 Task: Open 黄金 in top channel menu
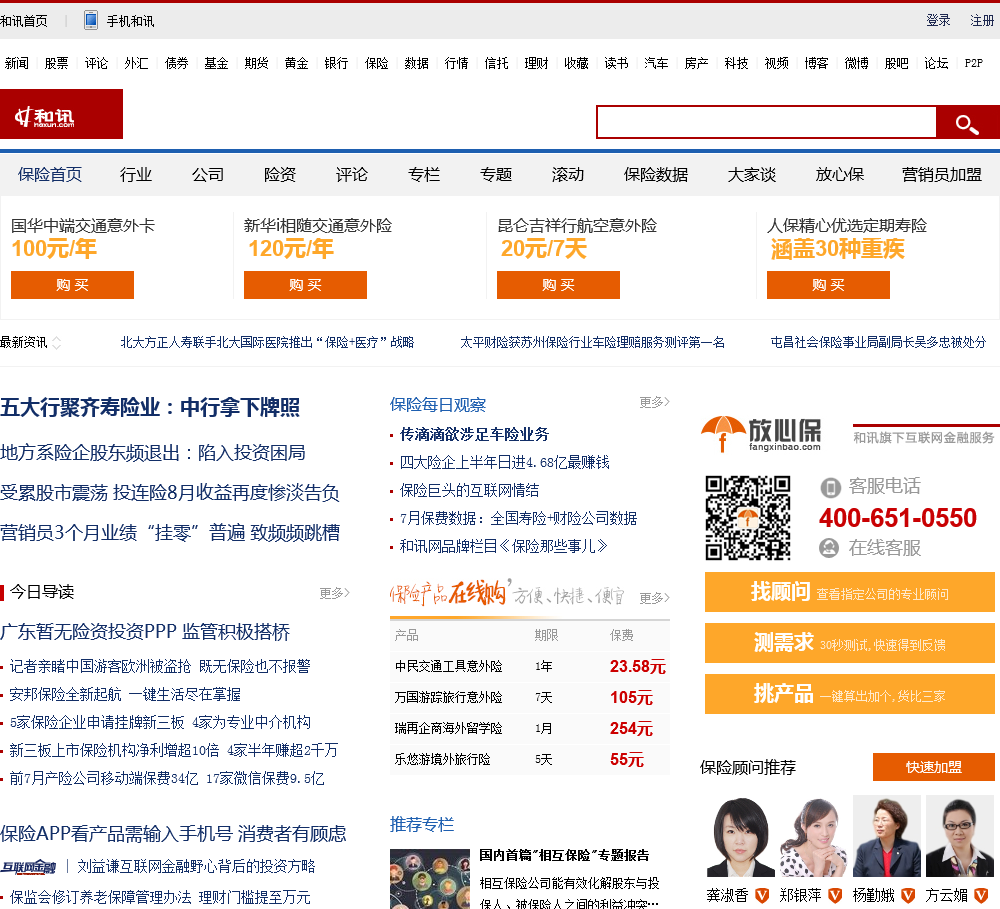pyautogui.click(x=297, y=63)
